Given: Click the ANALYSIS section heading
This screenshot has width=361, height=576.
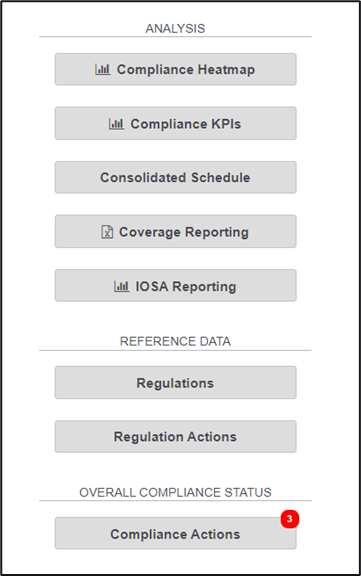Looking at the screenshot, I should click(x=175, y=29).
